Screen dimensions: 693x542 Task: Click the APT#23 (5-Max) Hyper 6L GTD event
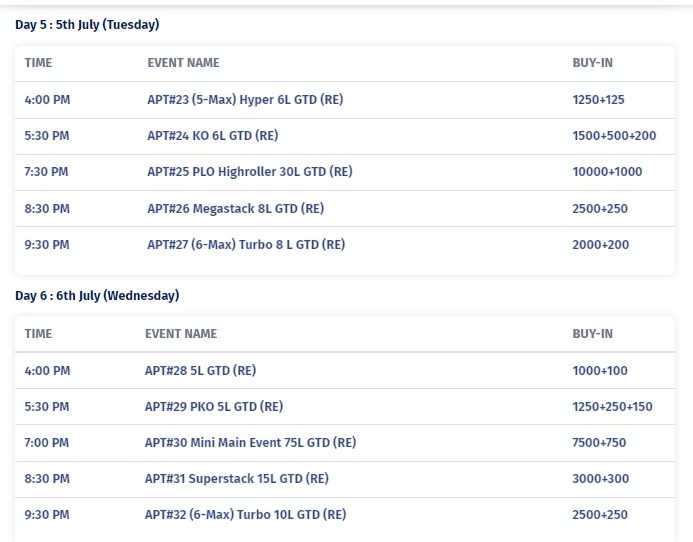(x=245, y=100)
